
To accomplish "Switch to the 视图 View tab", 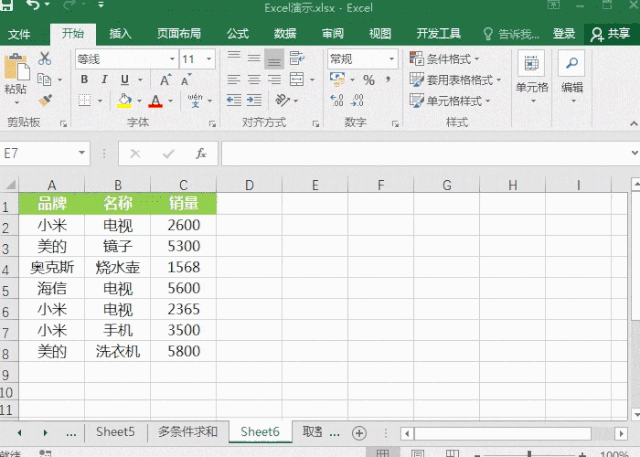I will click(380, 33).
